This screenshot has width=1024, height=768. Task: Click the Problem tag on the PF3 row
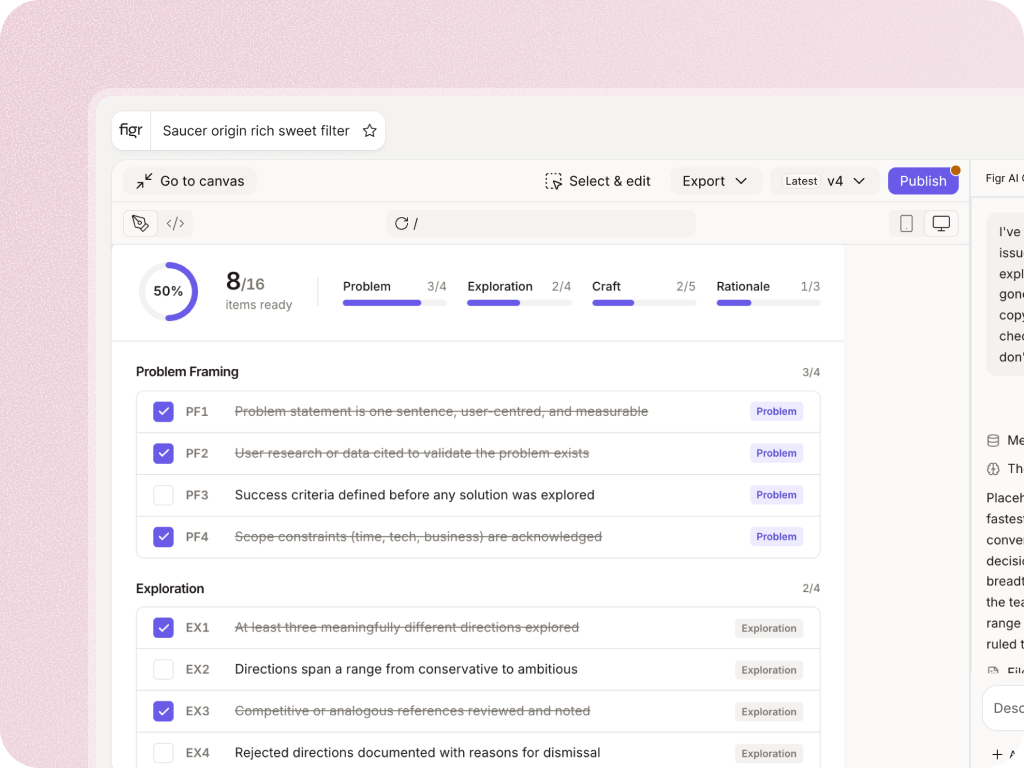click(x=776, y=495)
